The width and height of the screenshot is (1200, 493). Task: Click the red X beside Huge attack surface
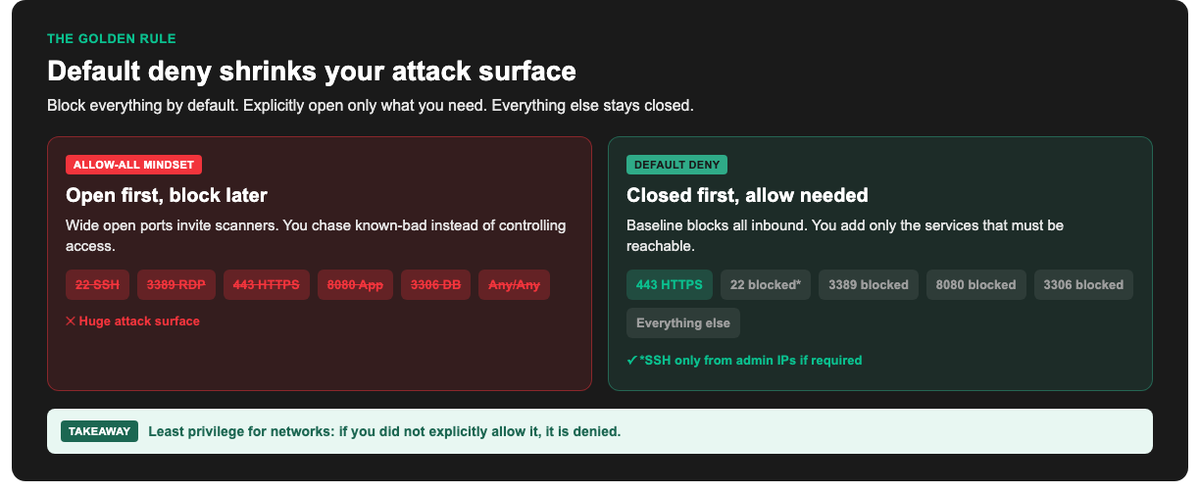point(71,321)
